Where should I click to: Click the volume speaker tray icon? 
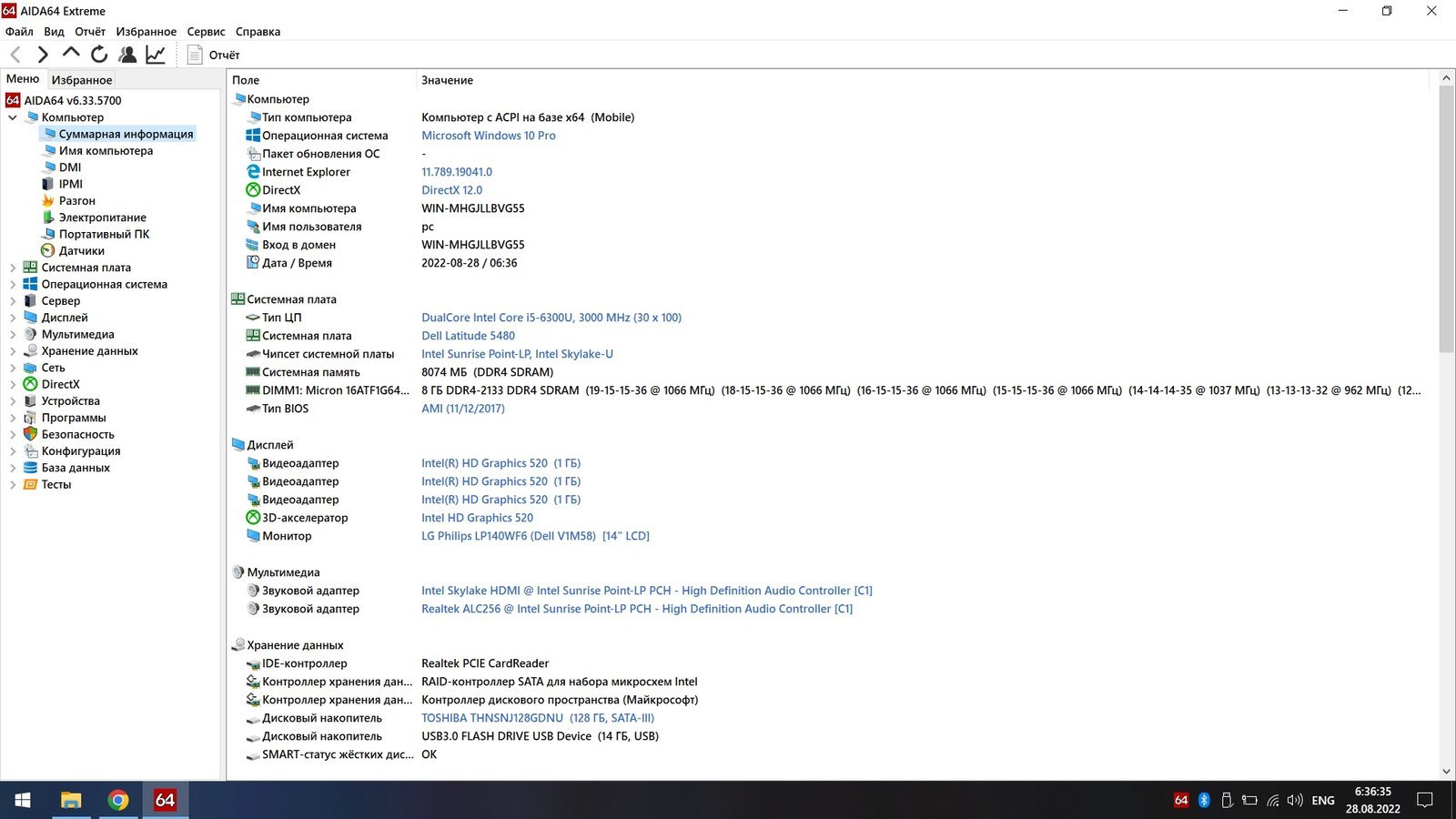point(1295,800)
